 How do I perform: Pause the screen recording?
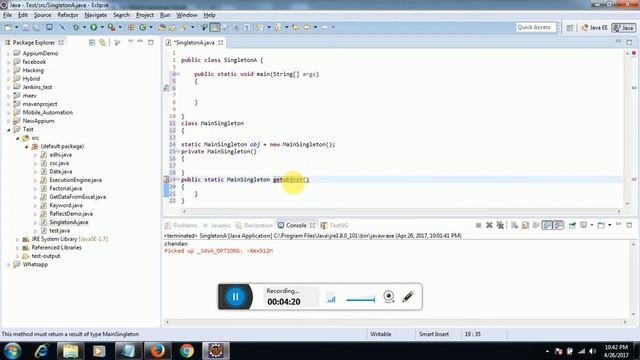click(236, 297)
